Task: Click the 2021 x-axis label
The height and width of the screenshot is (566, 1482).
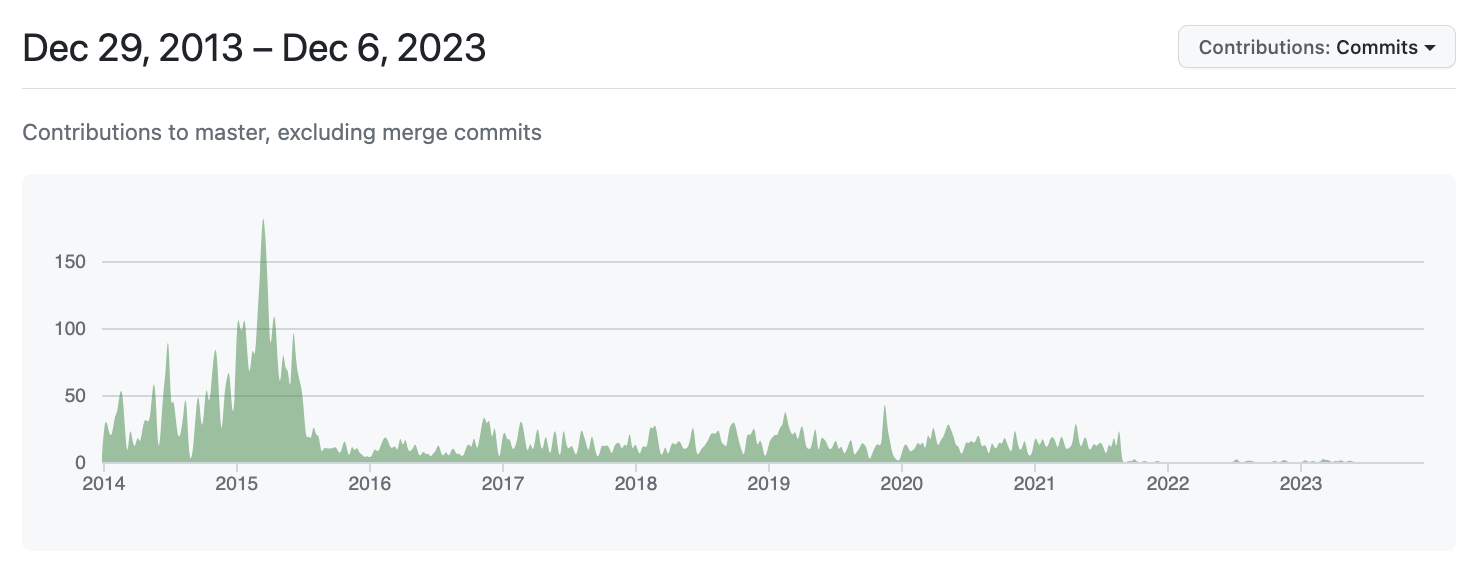Action: tap(1034, 484)
